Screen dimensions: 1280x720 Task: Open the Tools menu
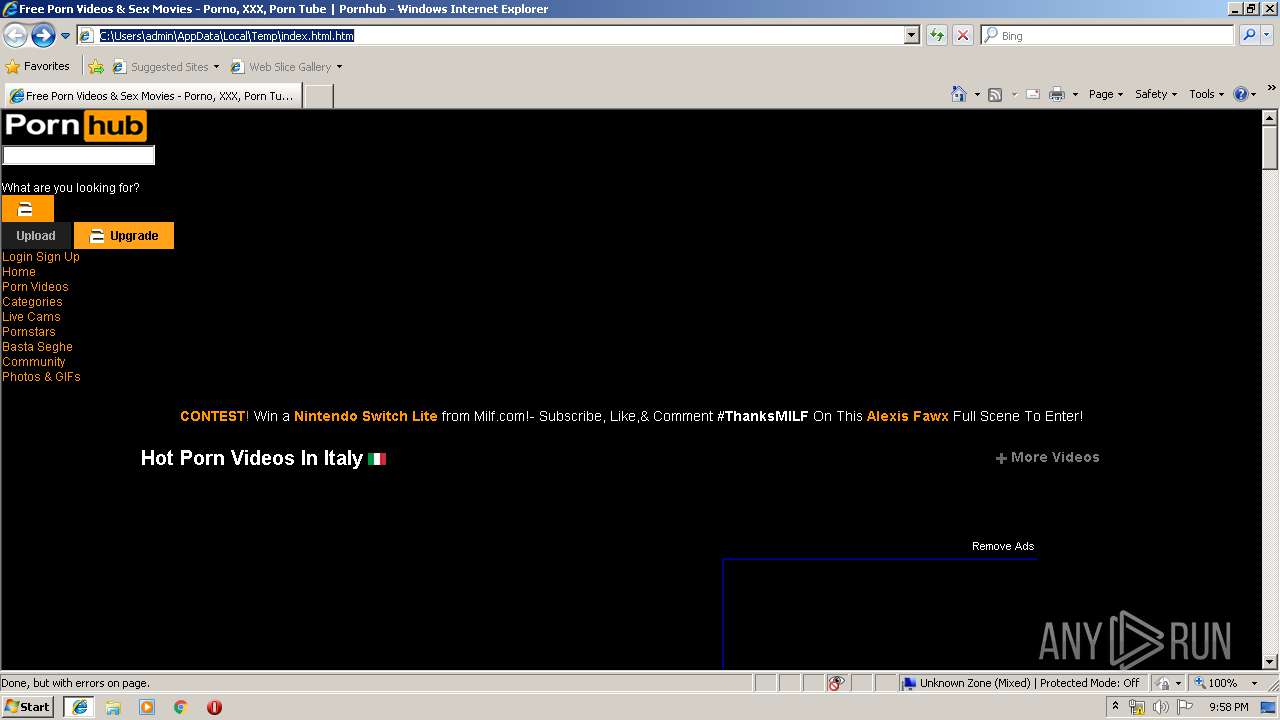1206,94
